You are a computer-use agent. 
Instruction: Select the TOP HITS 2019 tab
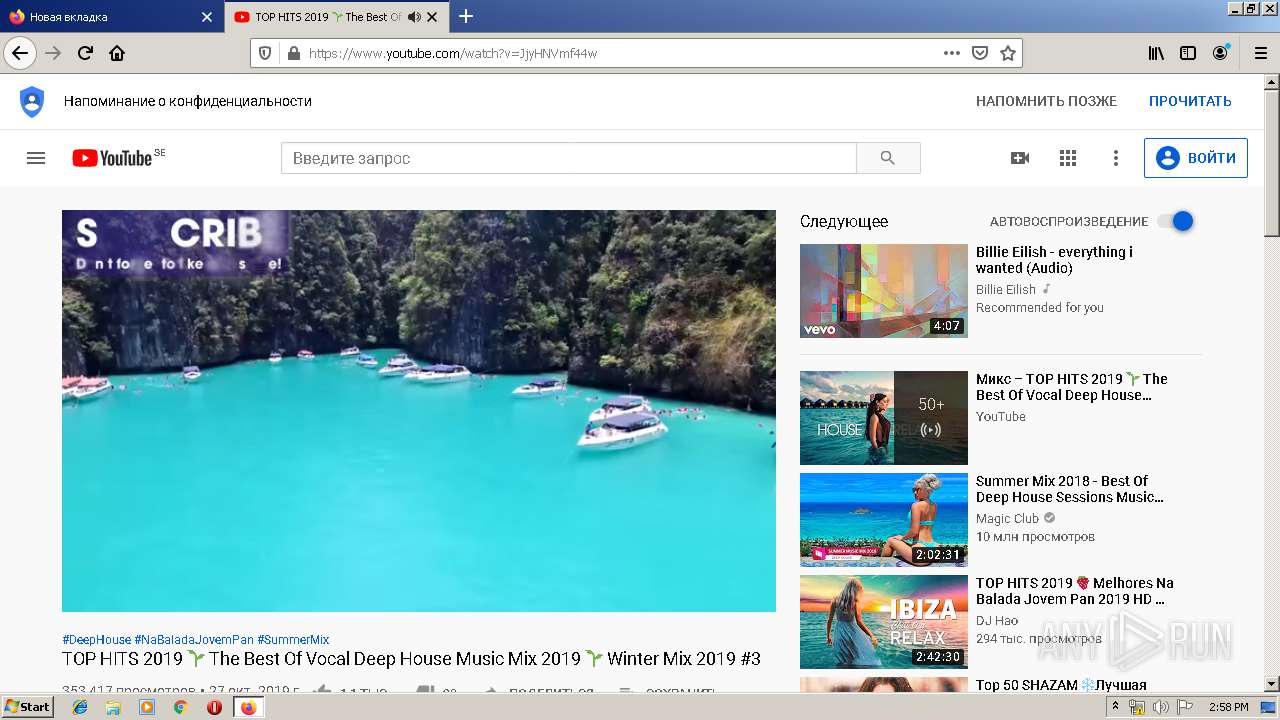(x=337, y=17)
